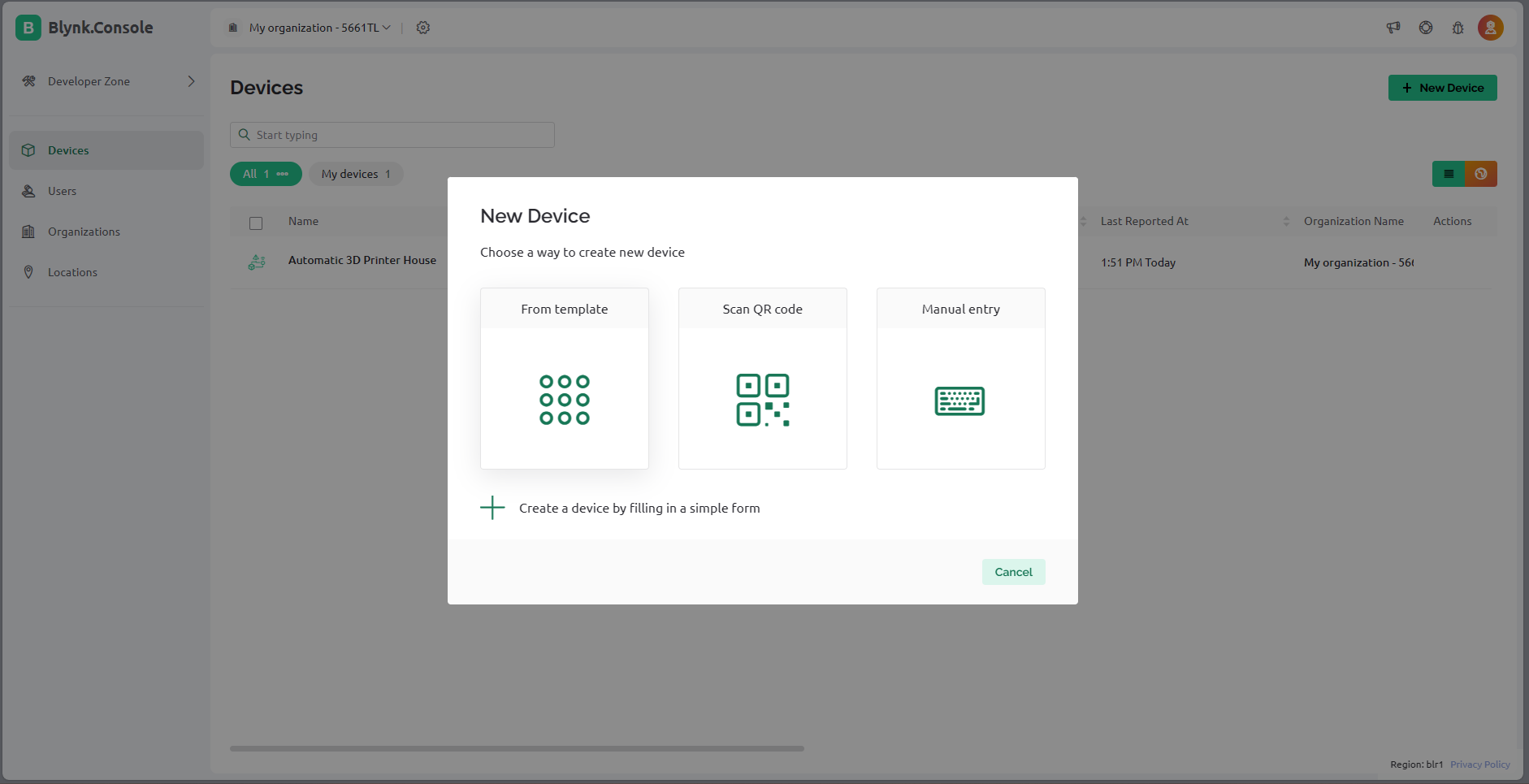Click the 1:51 PM Today cell
The width and height of the screenshot is (1529, 784).
click(x=1138, y=262)
